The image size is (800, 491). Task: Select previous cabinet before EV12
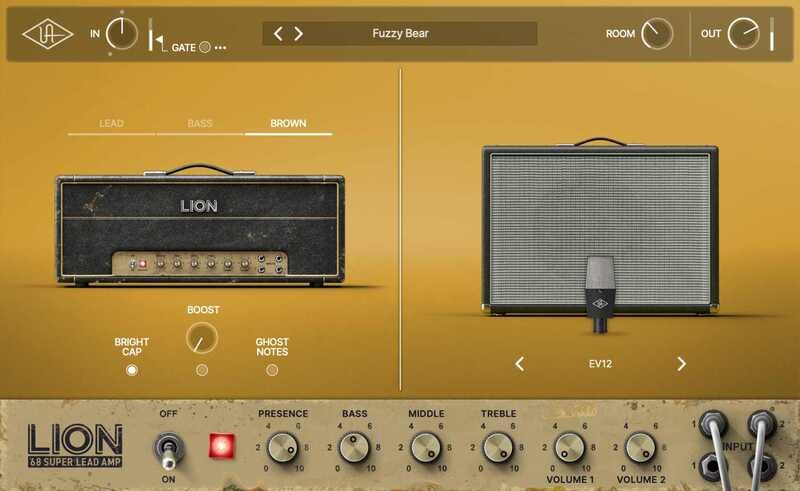pos(519,364)
